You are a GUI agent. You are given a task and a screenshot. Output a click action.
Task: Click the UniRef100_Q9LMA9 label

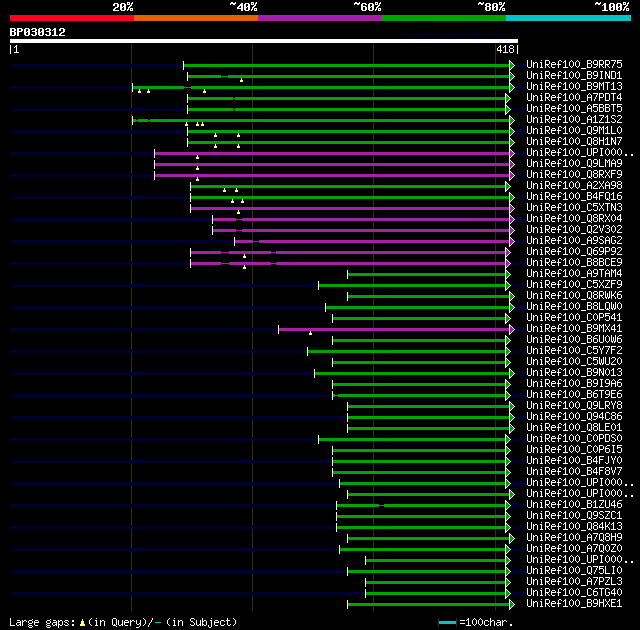coord(574,164)
